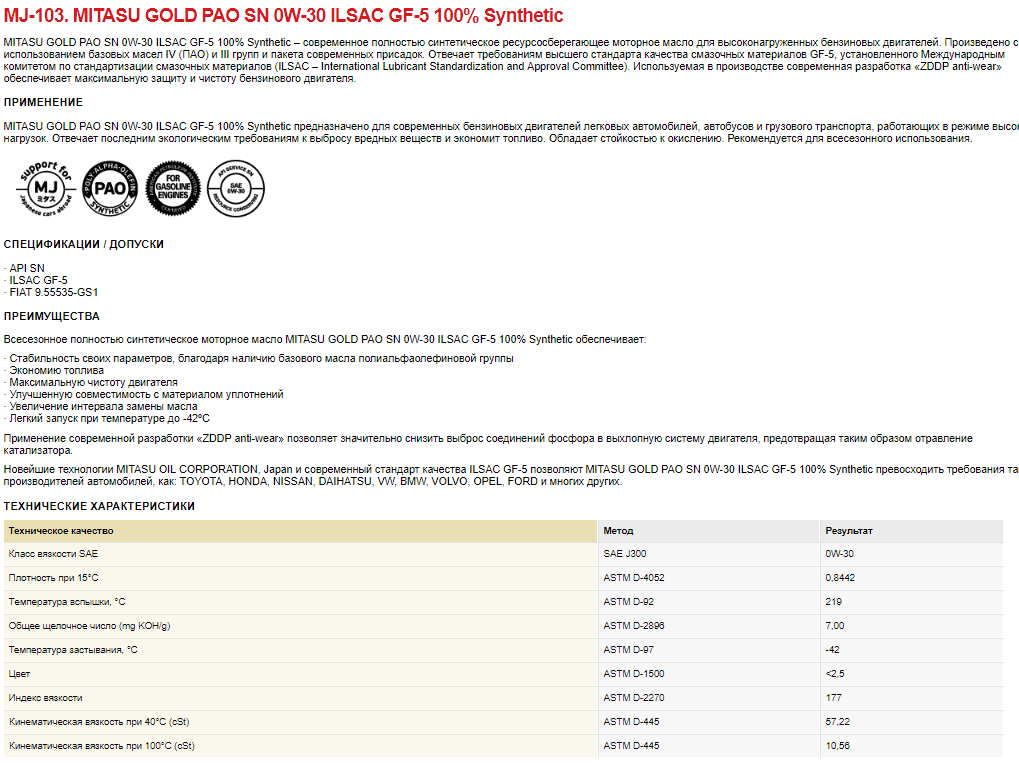Click the ASTM D-4052 method cell

pos(633,578)
